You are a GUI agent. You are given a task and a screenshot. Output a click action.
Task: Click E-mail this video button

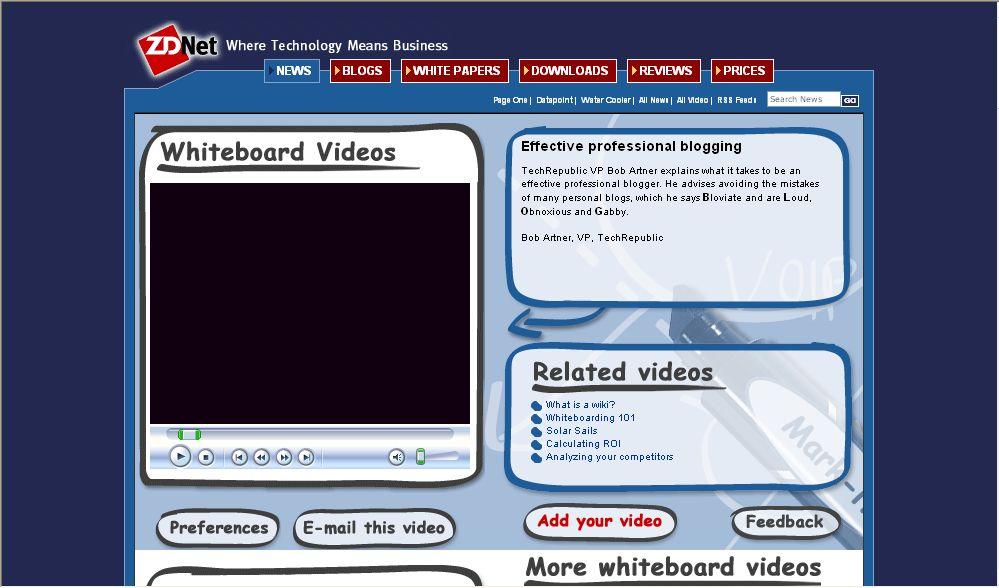point(374,527)
